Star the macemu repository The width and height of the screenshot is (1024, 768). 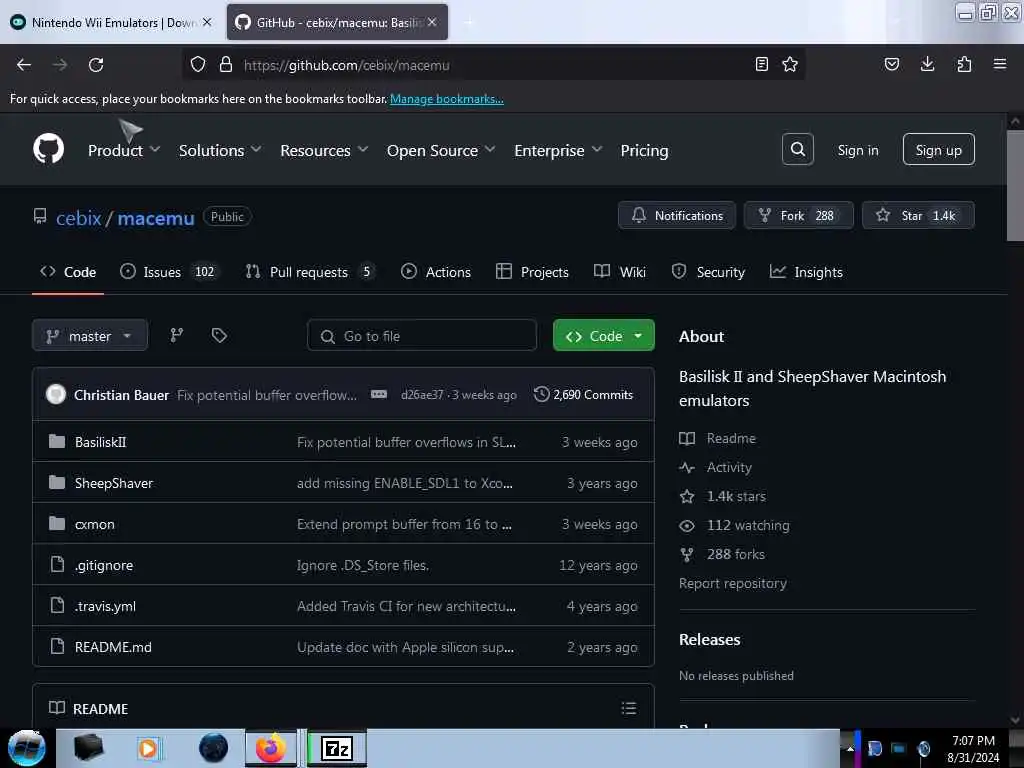tap(918, 215)
